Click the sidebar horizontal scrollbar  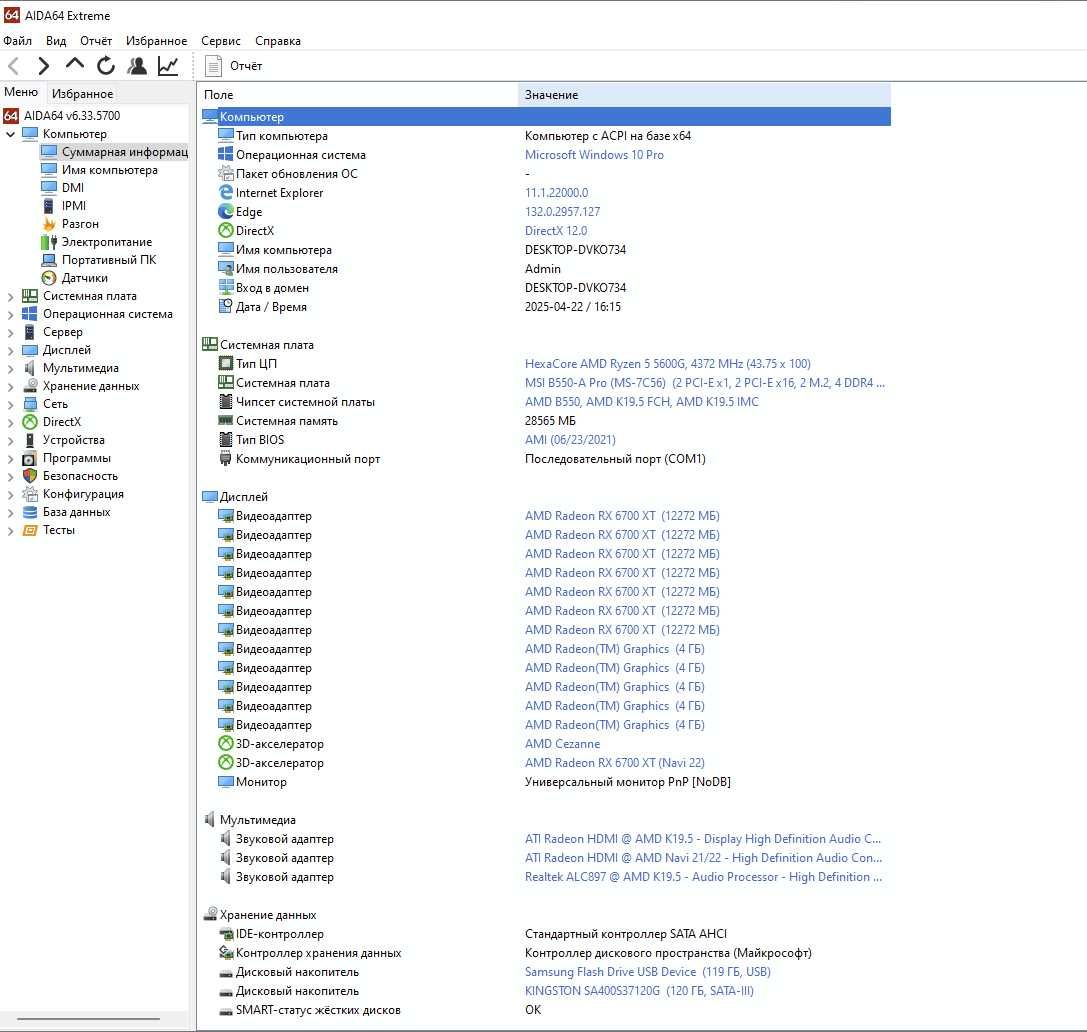tap(89, 1019)
